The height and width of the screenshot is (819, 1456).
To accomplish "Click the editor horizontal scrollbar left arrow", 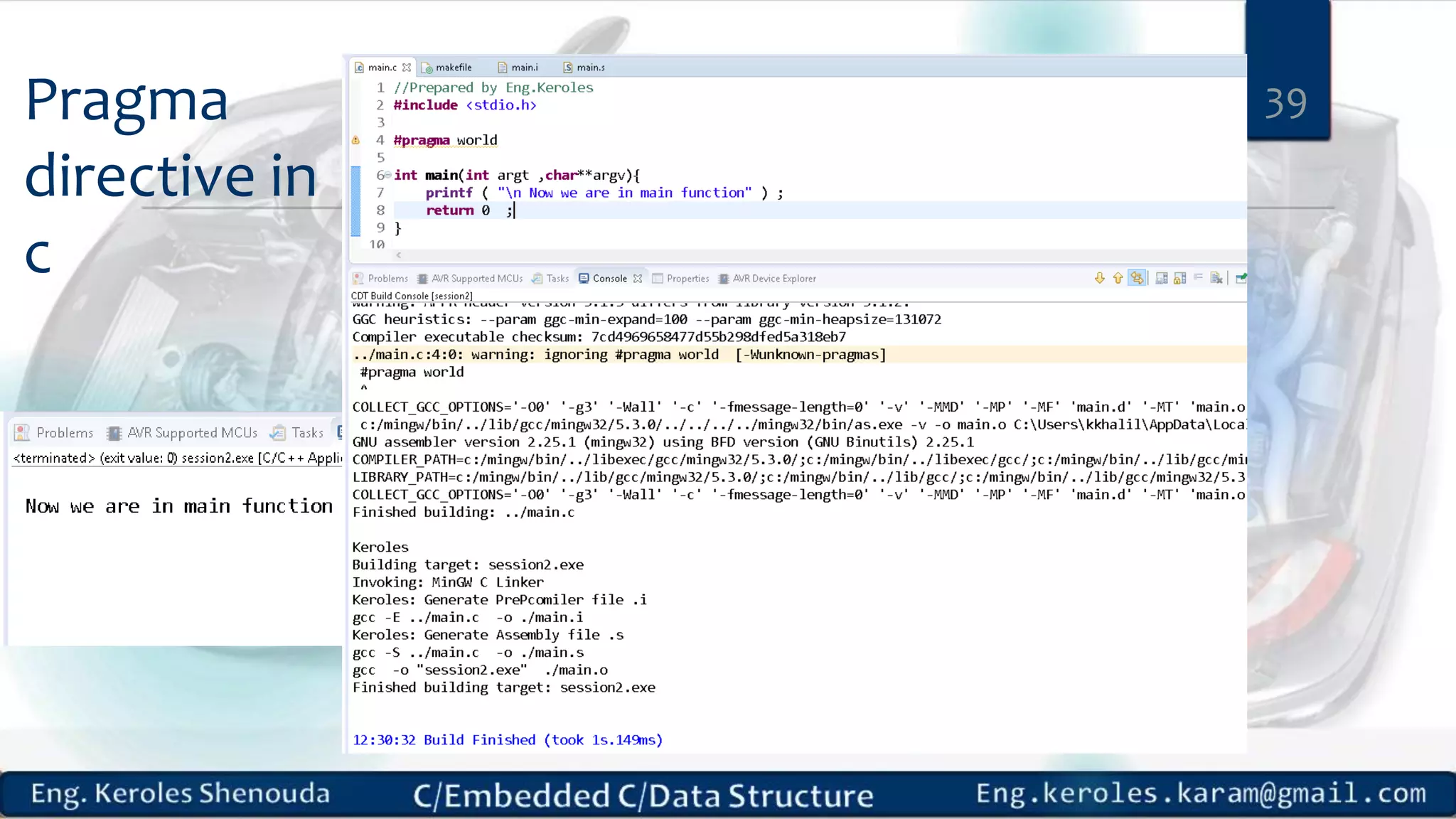I will (399, 255).
